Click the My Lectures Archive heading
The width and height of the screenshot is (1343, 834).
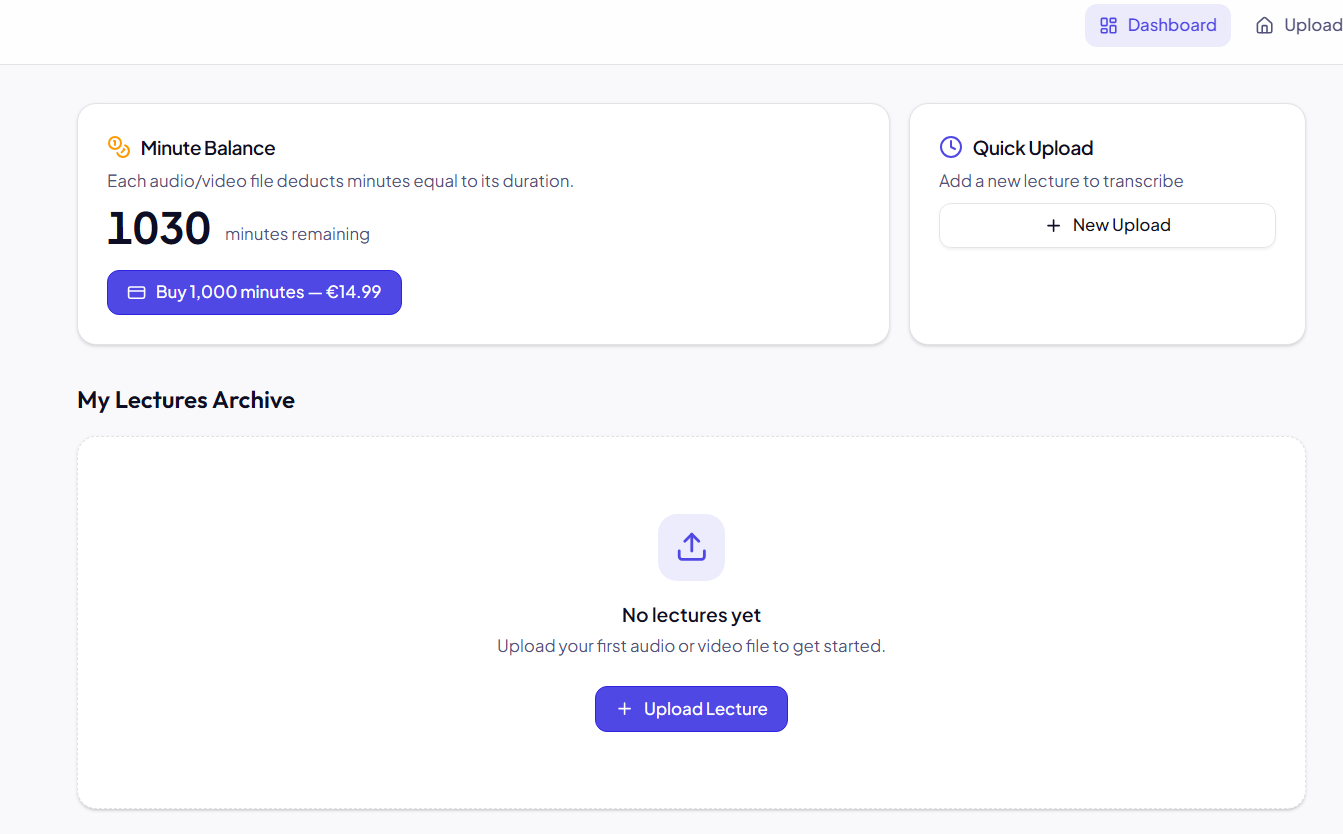[186, 400]
